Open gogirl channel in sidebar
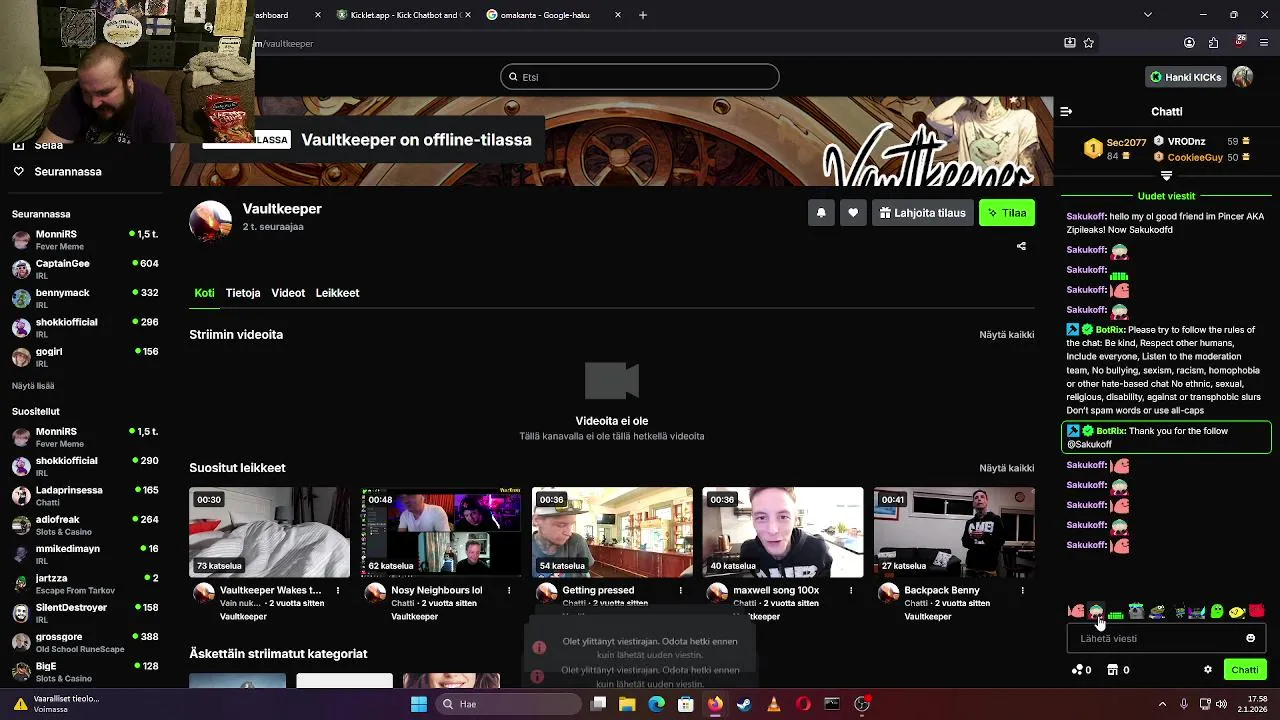Image resolution: width=1280 pixels, height=720 pixels. point(85,357)
